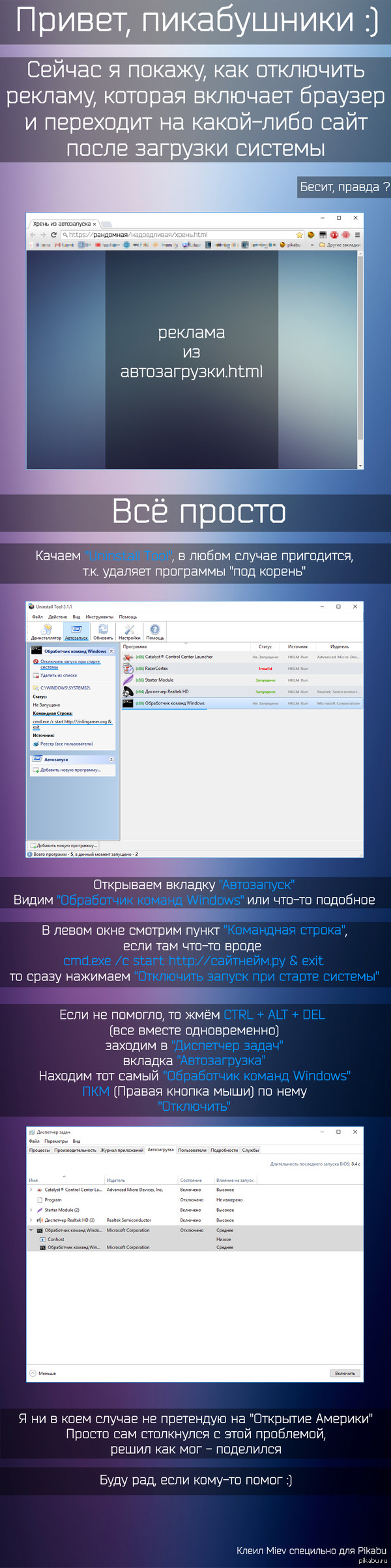This screenshot has width=391, height=1568.
Task: Open the Процессы tab in Task Manager
Action: coord(40,1151)
